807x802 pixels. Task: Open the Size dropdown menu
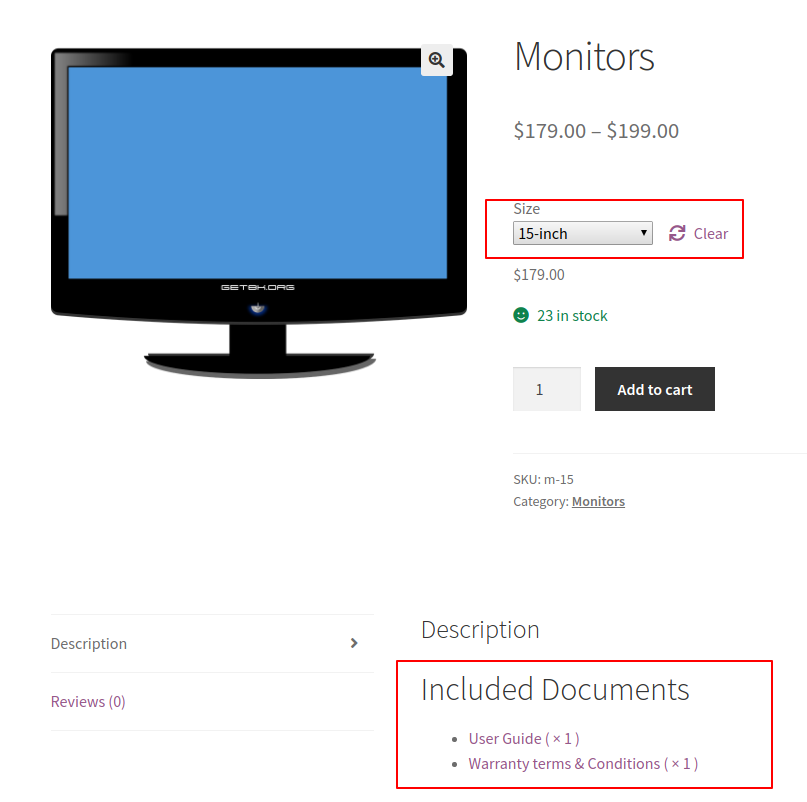pos(583,233)
